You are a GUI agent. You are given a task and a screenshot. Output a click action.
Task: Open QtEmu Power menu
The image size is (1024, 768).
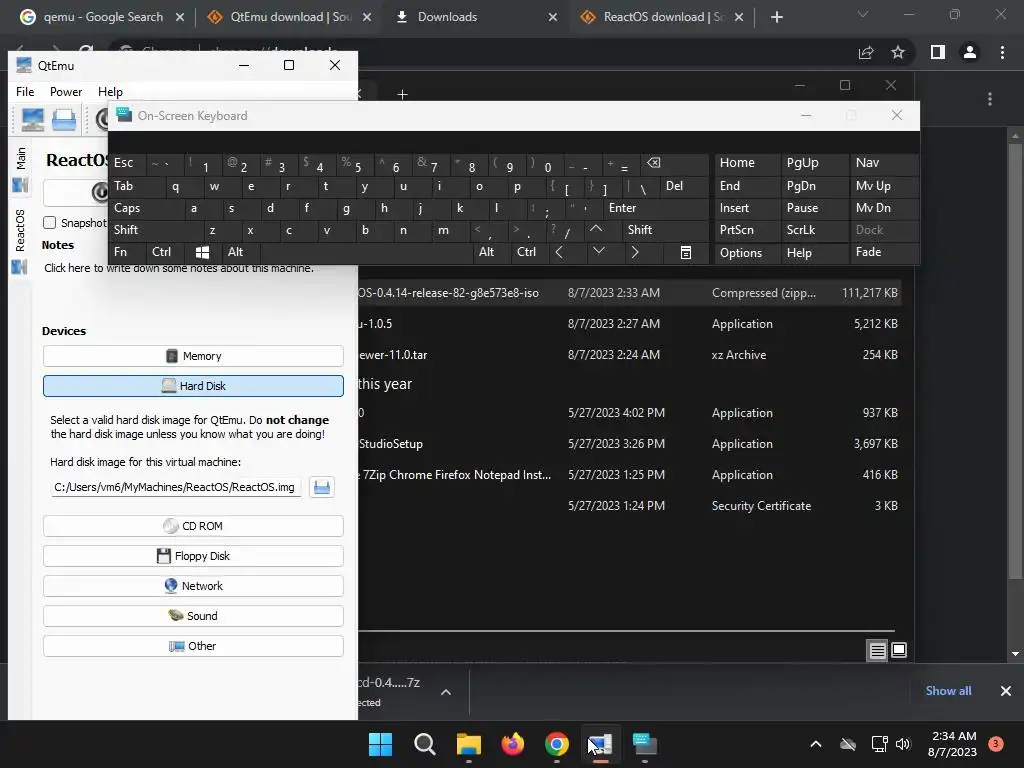(66, 92)
